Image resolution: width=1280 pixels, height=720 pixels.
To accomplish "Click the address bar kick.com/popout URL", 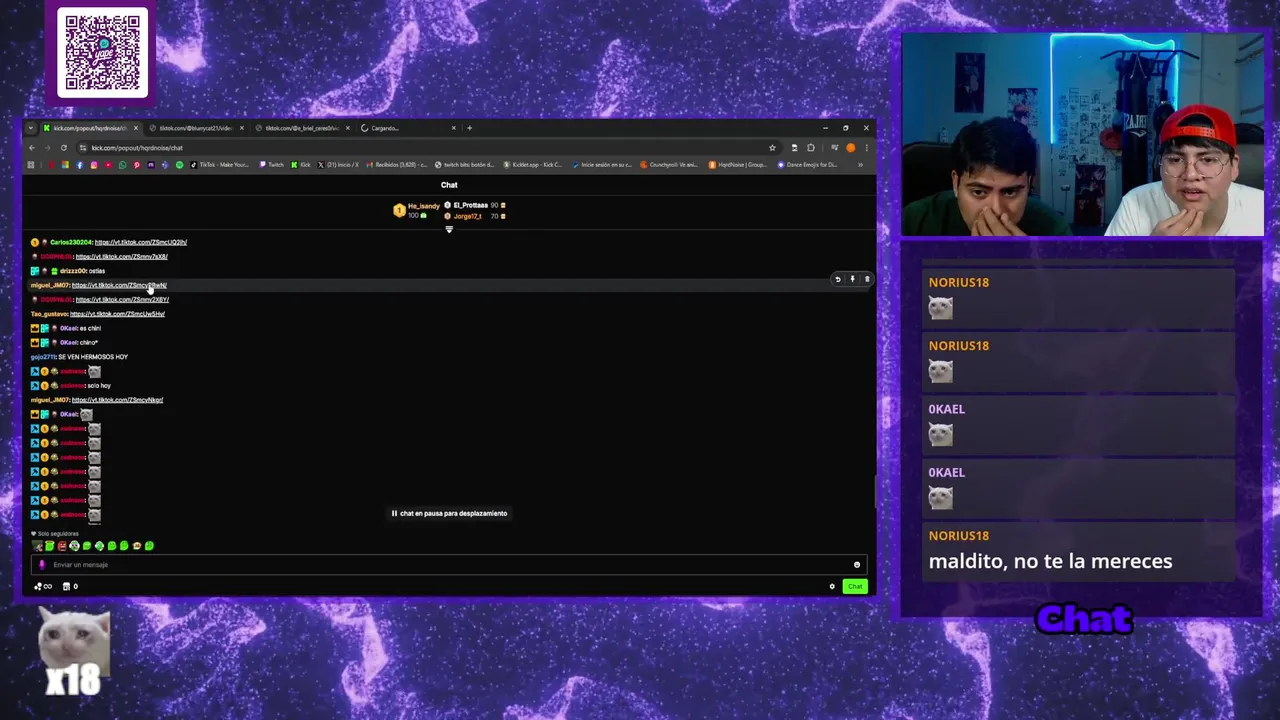I will coord(137,148).
